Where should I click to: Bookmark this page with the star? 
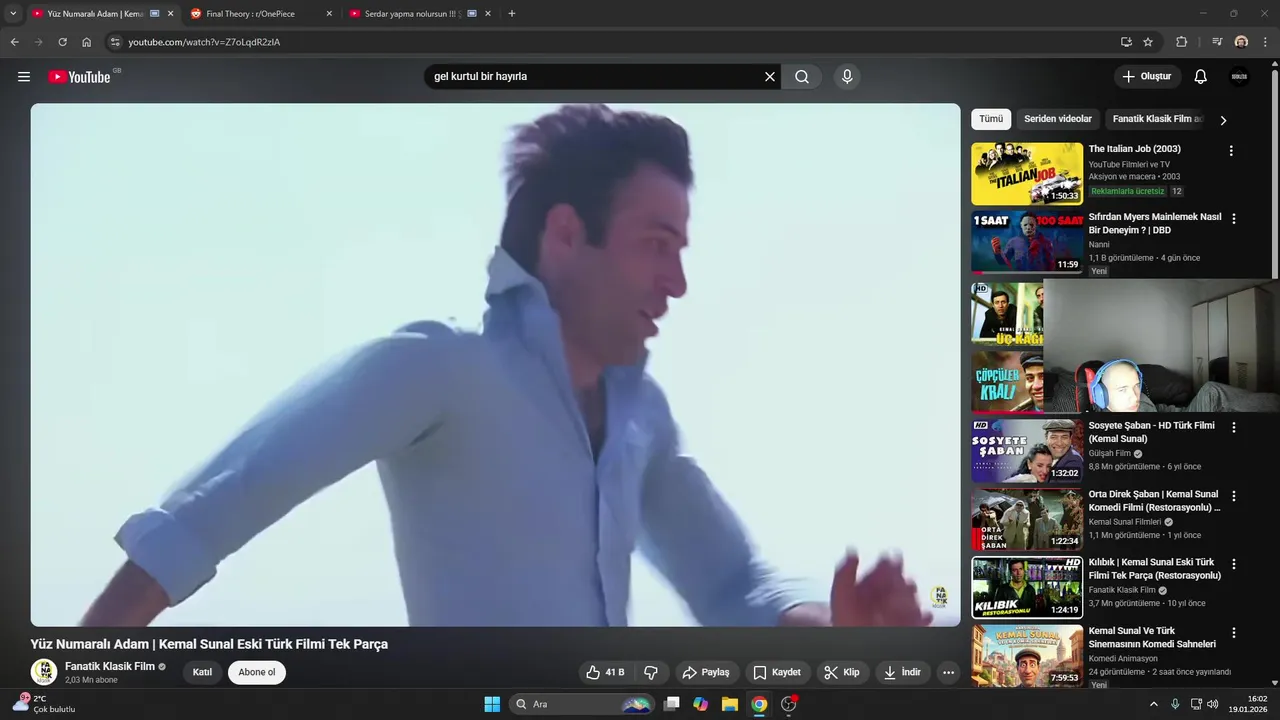tap(1148, 42)
